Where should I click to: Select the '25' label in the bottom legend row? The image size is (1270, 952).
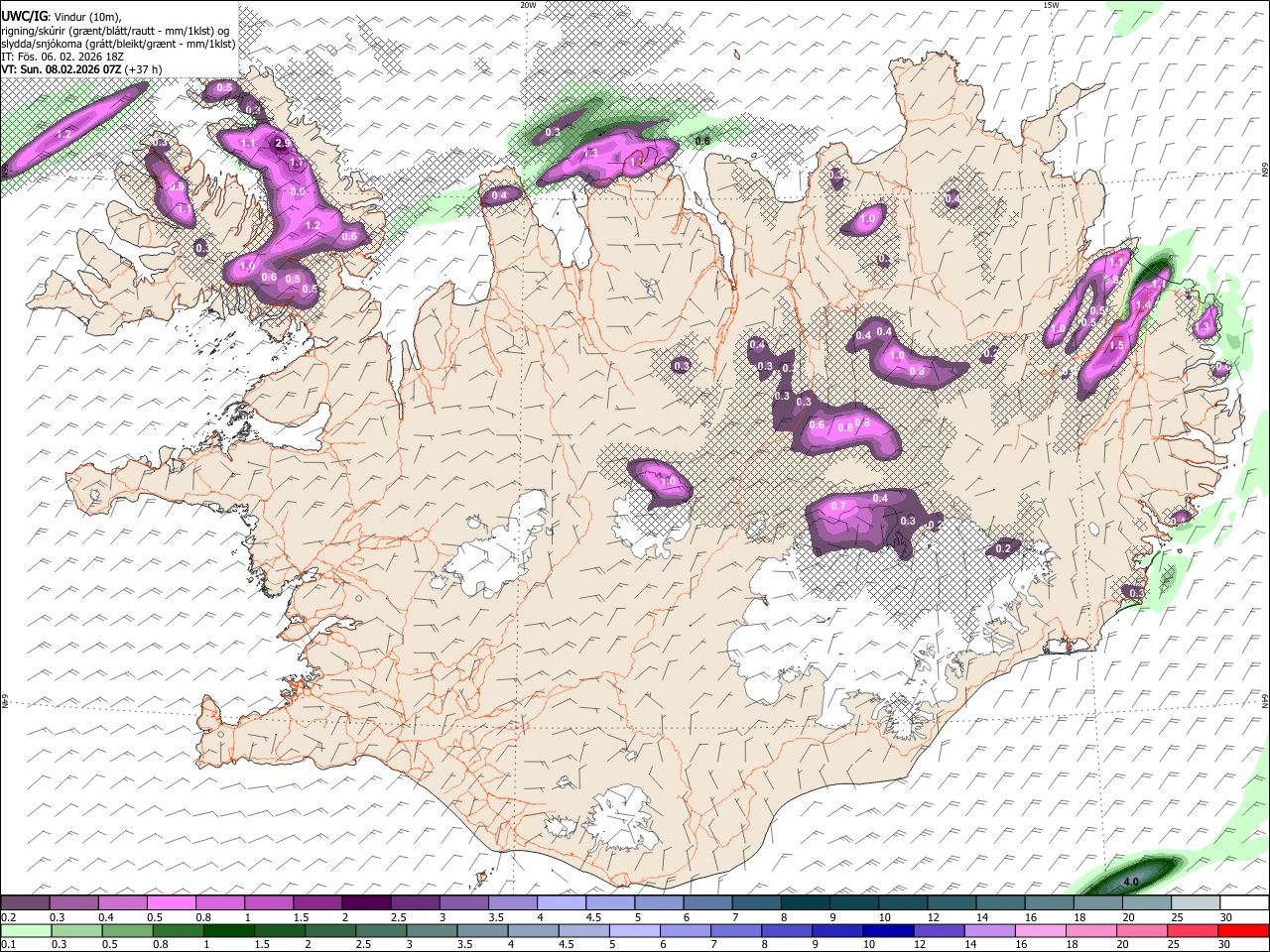1174,945
